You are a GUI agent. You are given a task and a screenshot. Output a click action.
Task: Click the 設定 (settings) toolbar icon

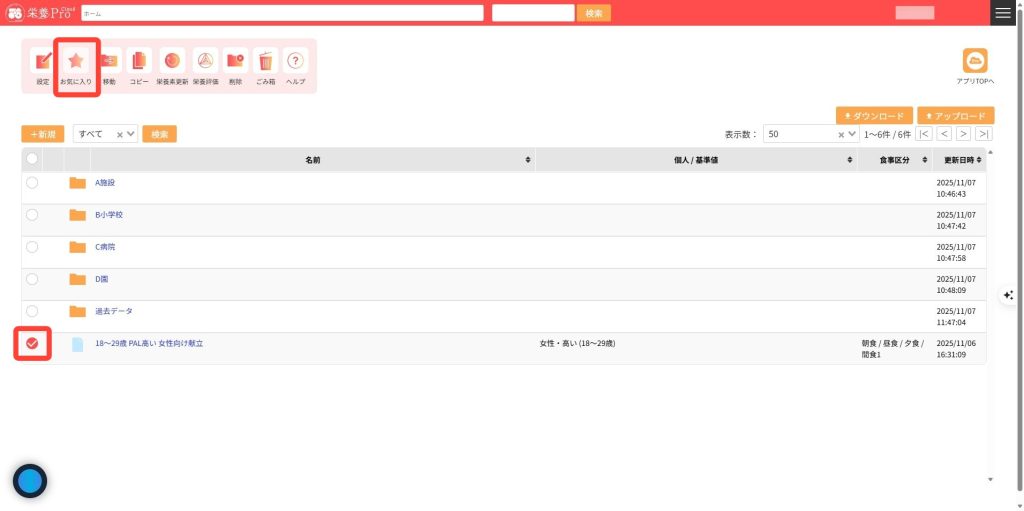(x=42, y=62)
